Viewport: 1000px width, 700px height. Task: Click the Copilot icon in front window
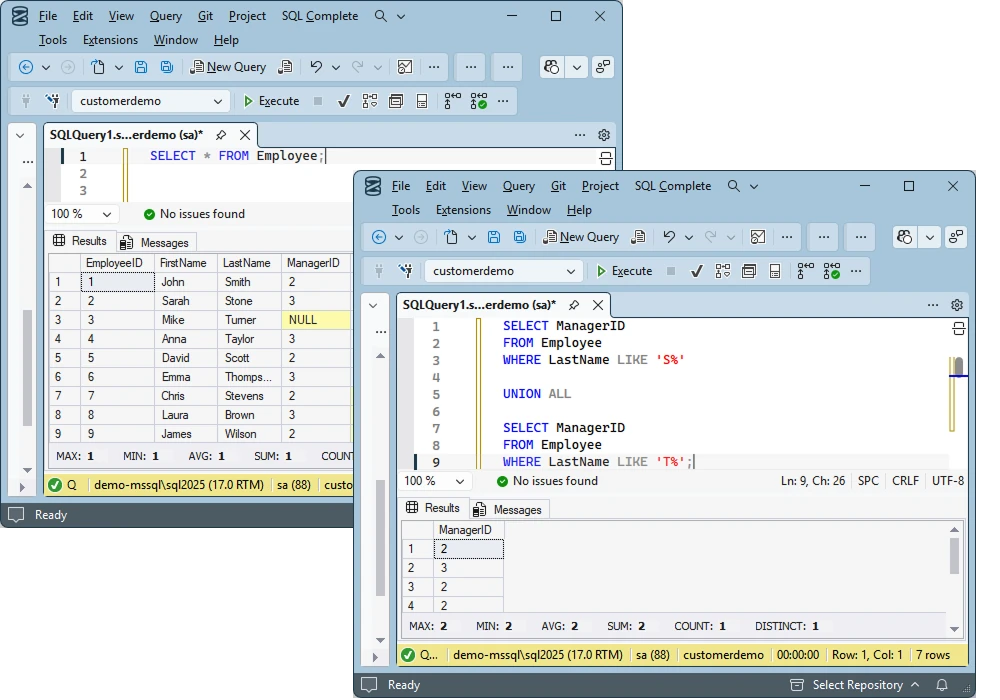coord(904,237)
